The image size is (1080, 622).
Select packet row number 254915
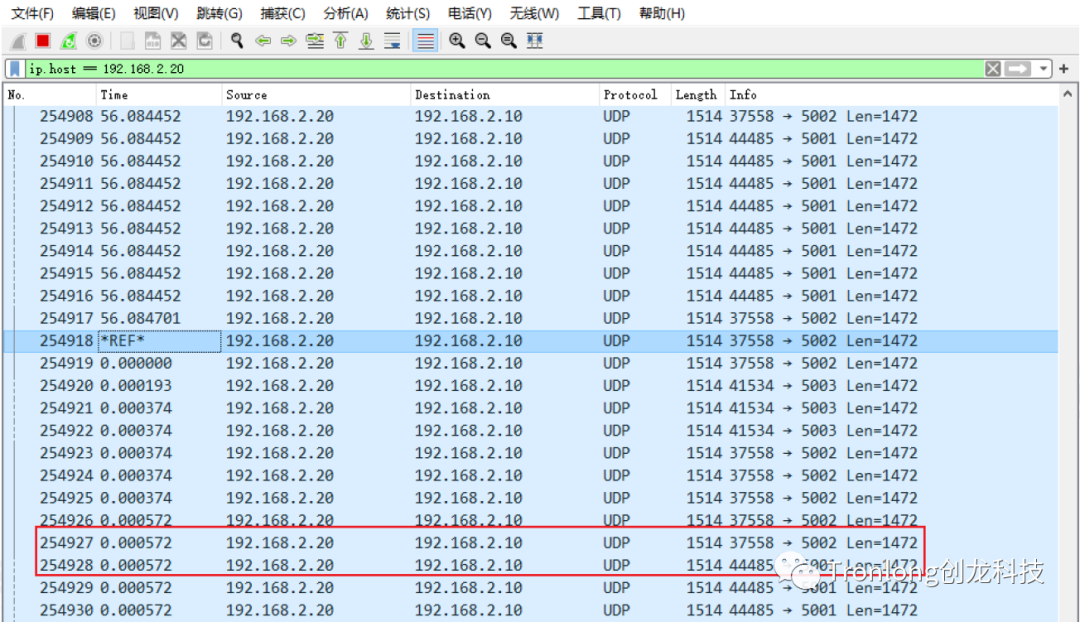(531, 273)
